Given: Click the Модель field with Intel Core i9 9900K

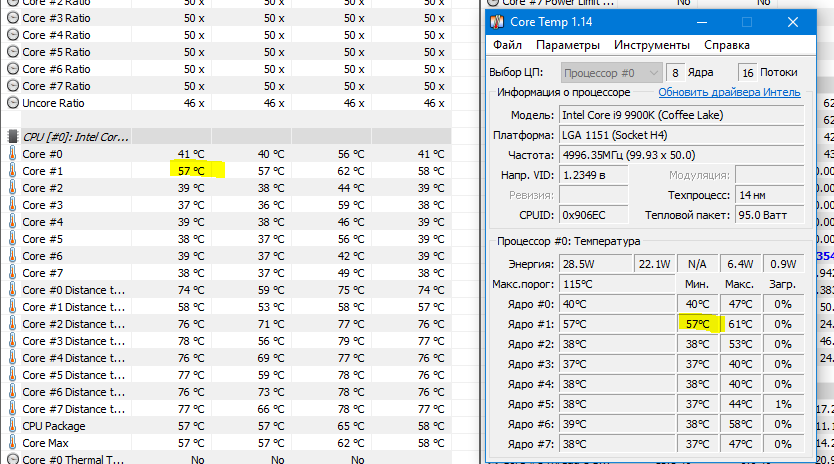Looking at the screenshot, I should click(681, 115).
